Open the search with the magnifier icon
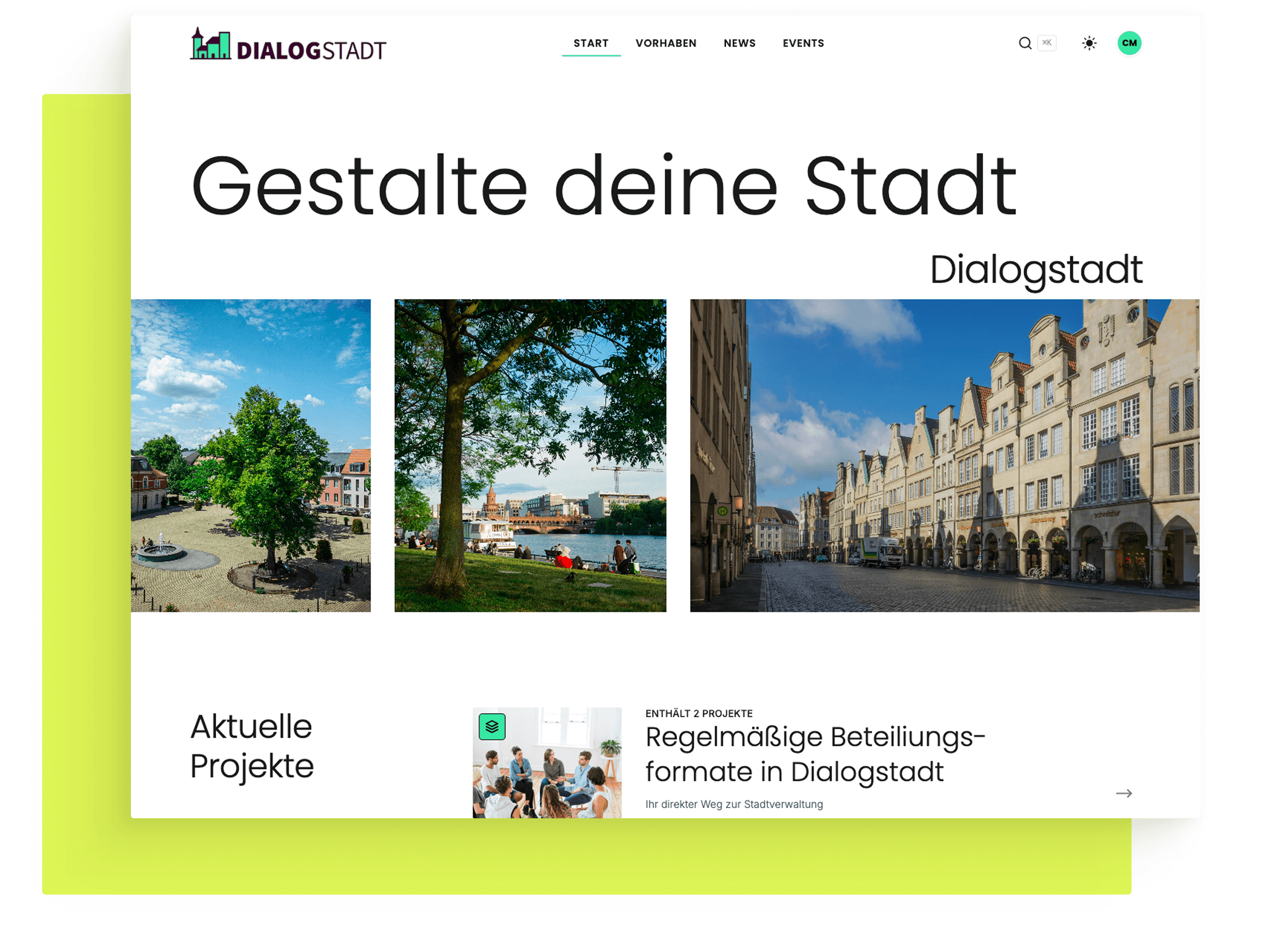Viewport: 1288px width, 941px height. (1025, 43)
